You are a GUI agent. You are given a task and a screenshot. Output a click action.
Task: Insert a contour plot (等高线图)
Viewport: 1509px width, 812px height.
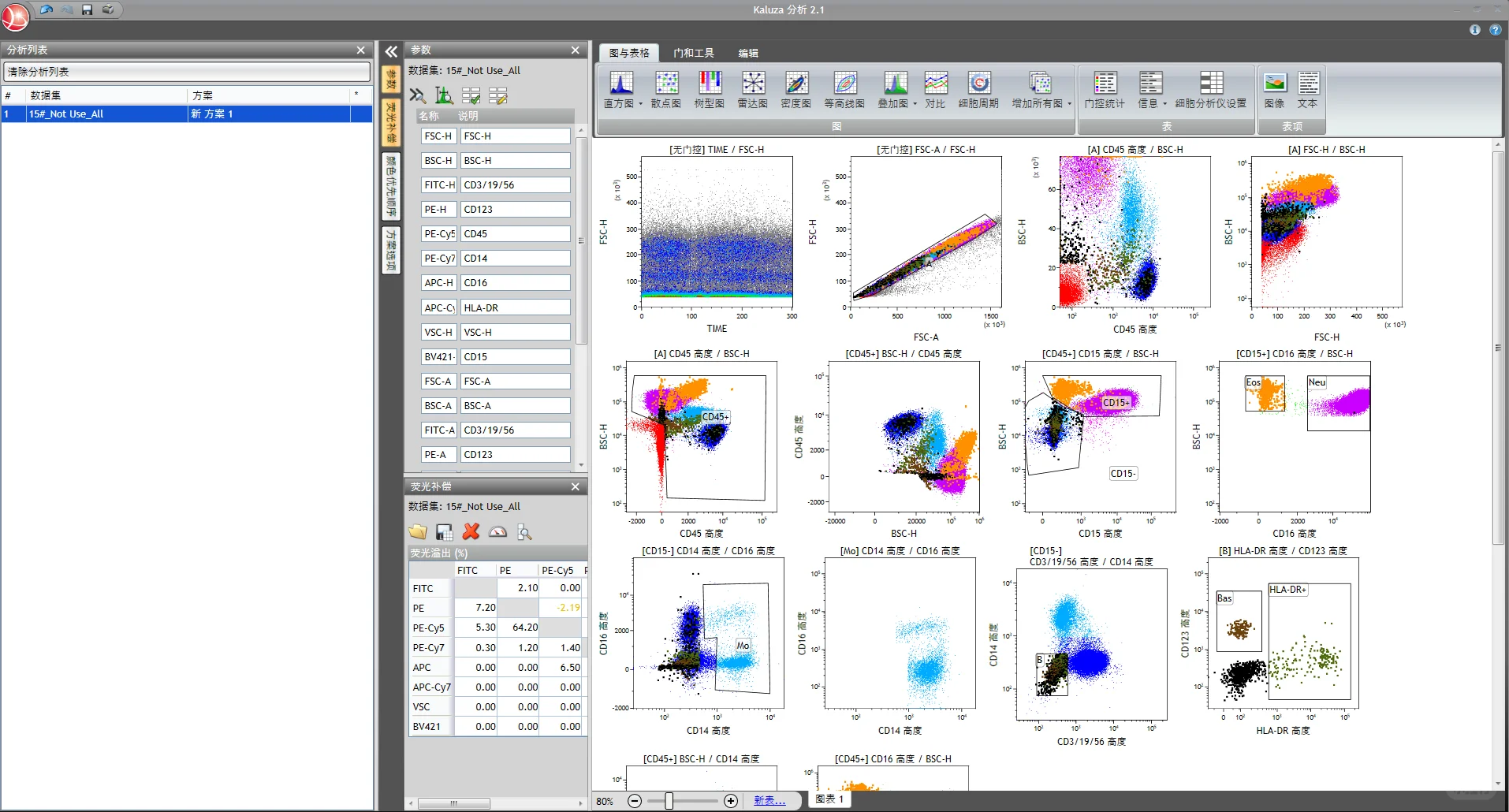coord(844,89)
